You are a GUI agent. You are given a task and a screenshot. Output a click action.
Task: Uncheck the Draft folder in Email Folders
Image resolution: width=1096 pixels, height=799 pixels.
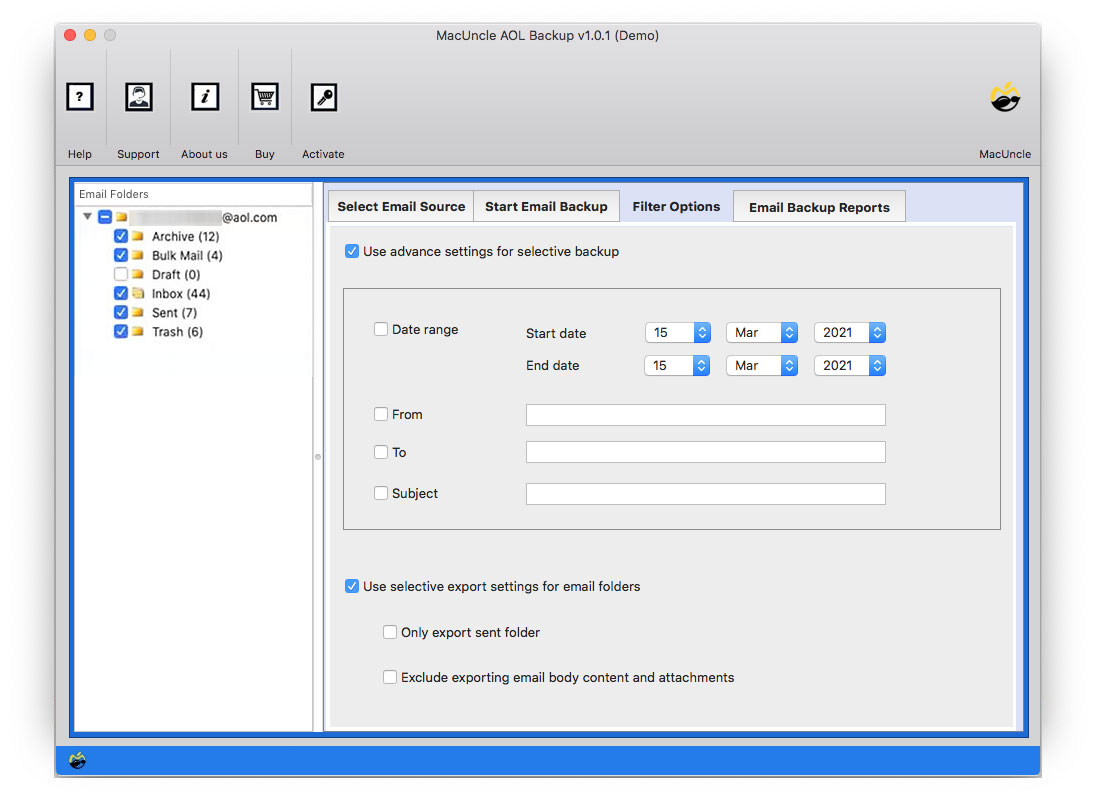[x=121, y=274]
